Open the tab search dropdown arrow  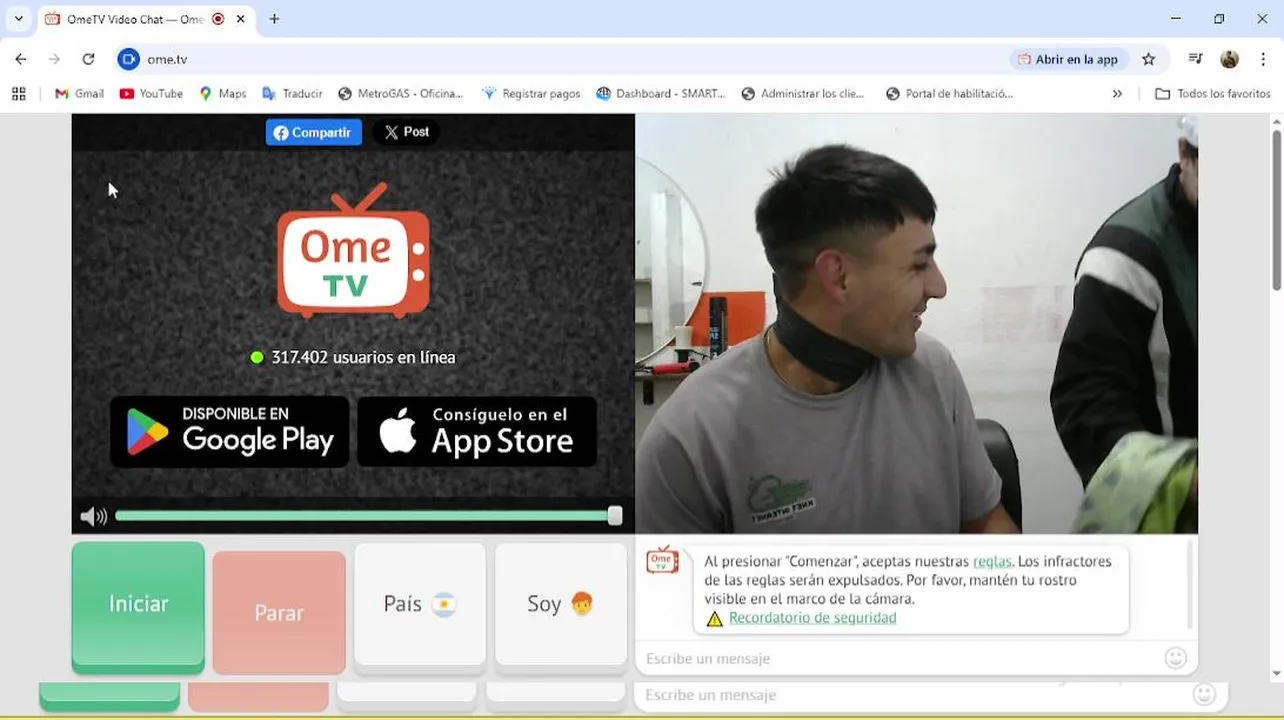pos(18,19)
